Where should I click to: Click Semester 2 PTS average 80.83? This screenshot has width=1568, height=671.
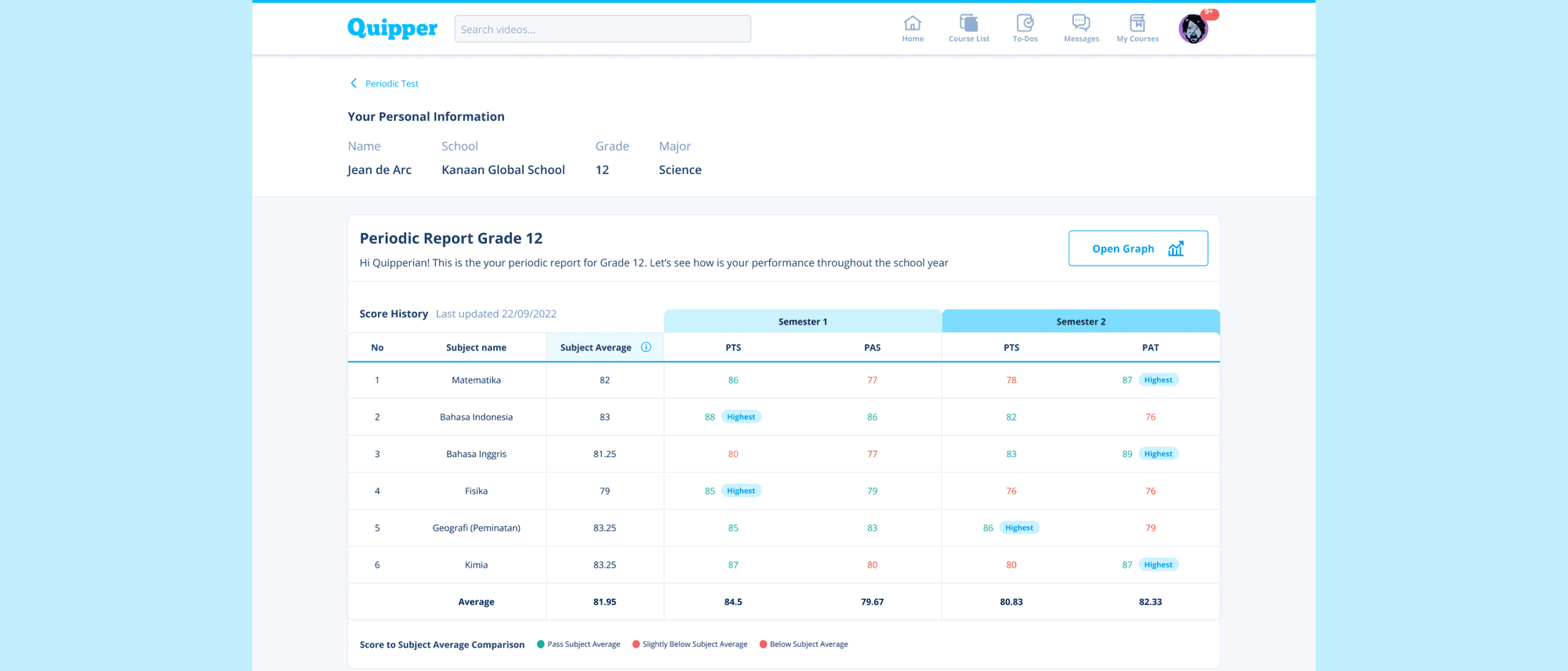(x=1011, y=602)
